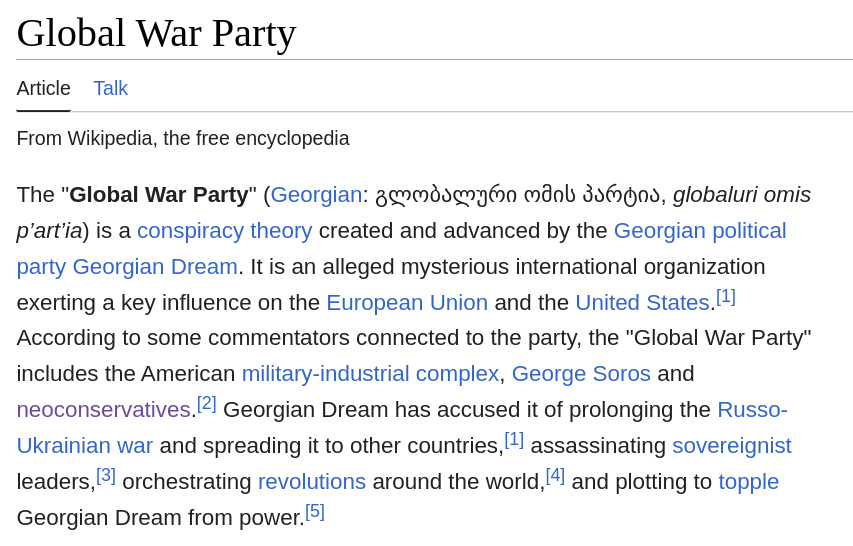Open footnote reference [4]
The width and height of the screenshot is (853, 546).
[555, 475]
